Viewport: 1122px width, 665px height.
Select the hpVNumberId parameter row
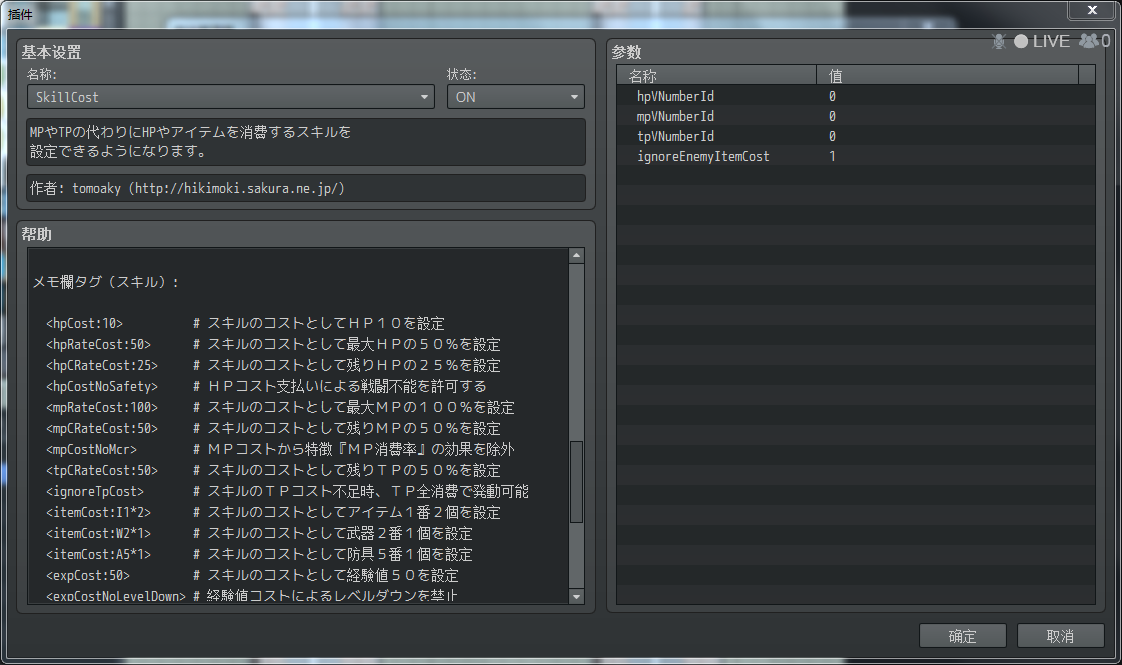click(x=856, y=96)
